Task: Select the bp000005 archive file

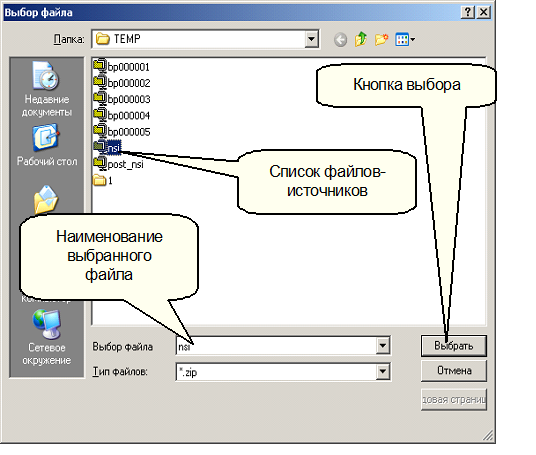Action: click(x=122, y=131)
